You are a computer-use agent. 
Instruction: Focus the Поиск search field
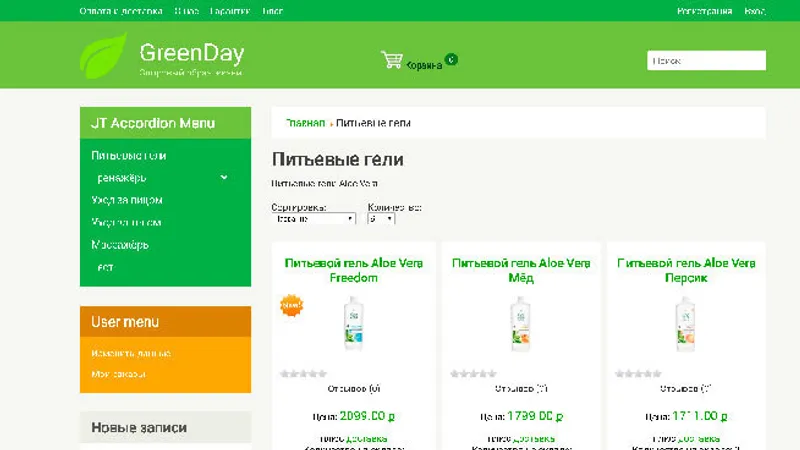pos(706,60)
